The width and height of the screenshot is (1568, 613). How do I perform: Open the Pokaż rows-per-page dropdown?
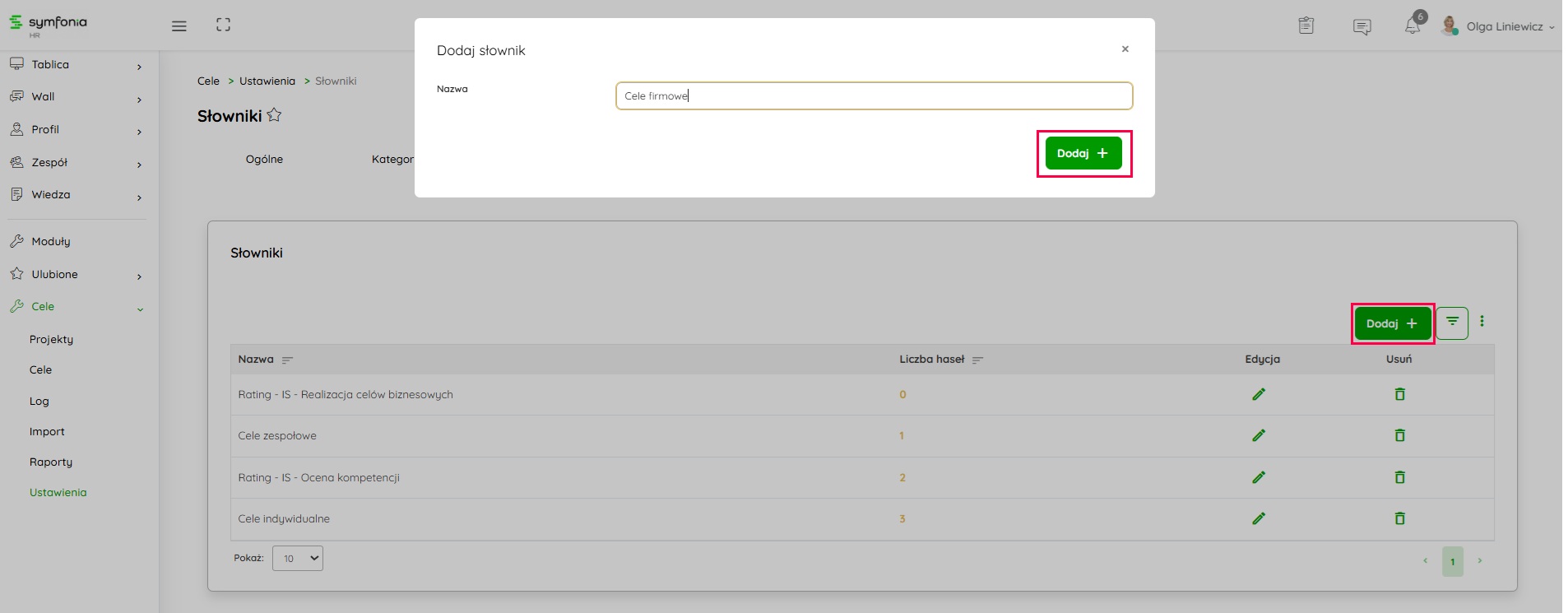tap(298, 558)
